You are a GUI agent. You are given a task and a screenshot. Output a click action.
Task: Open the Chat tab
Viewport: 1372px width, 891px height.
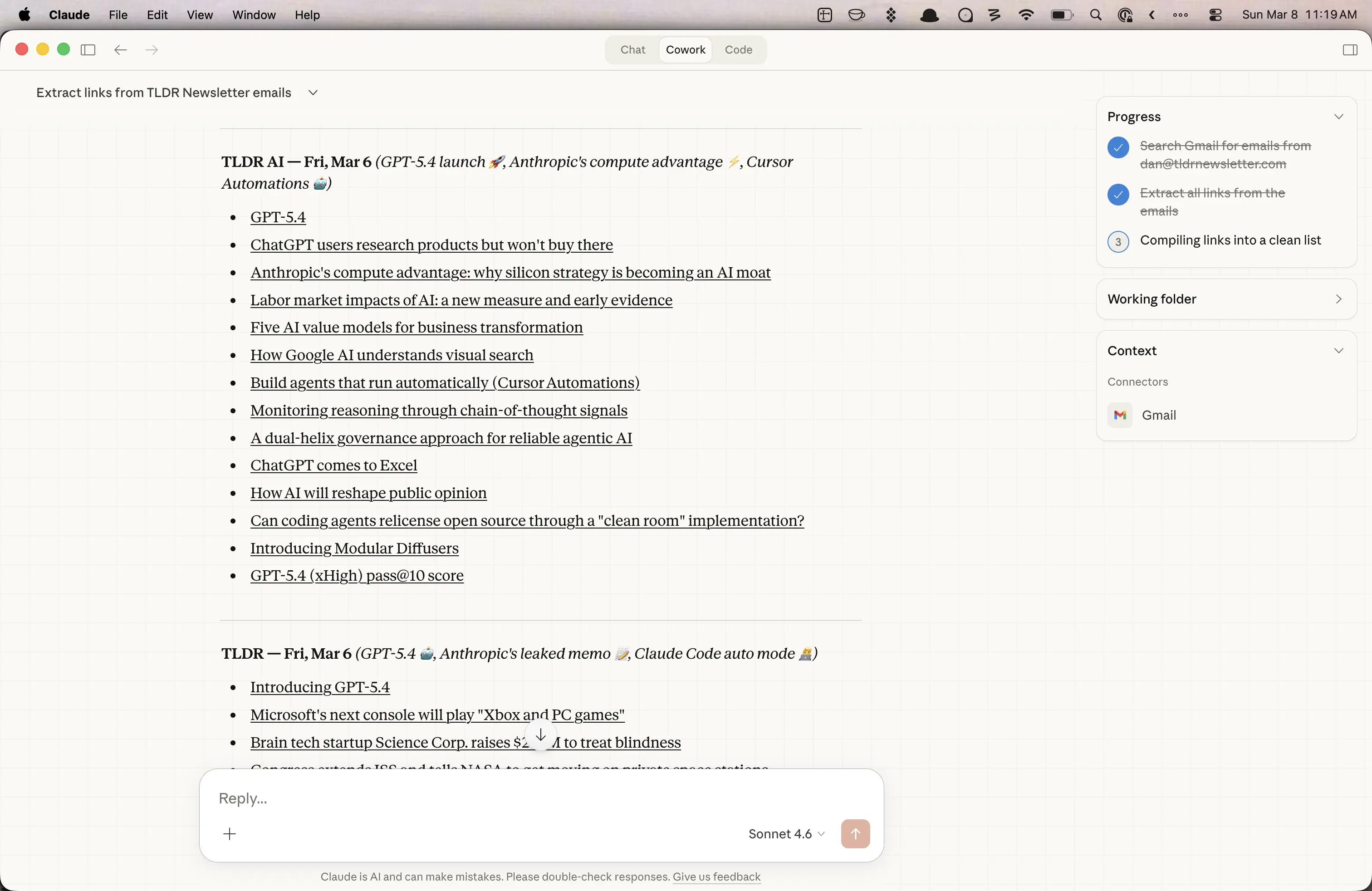(632, 49)
